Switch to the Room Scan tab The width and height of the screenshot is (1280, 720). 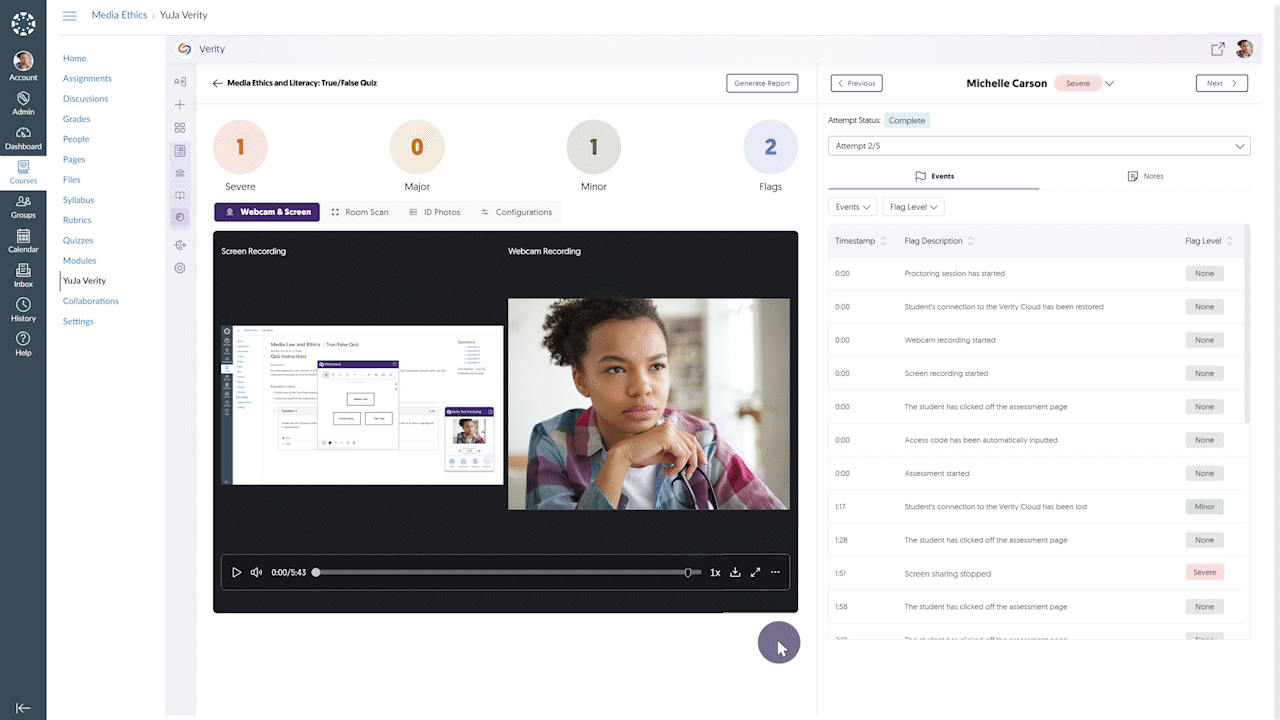[x=360, y=212]
